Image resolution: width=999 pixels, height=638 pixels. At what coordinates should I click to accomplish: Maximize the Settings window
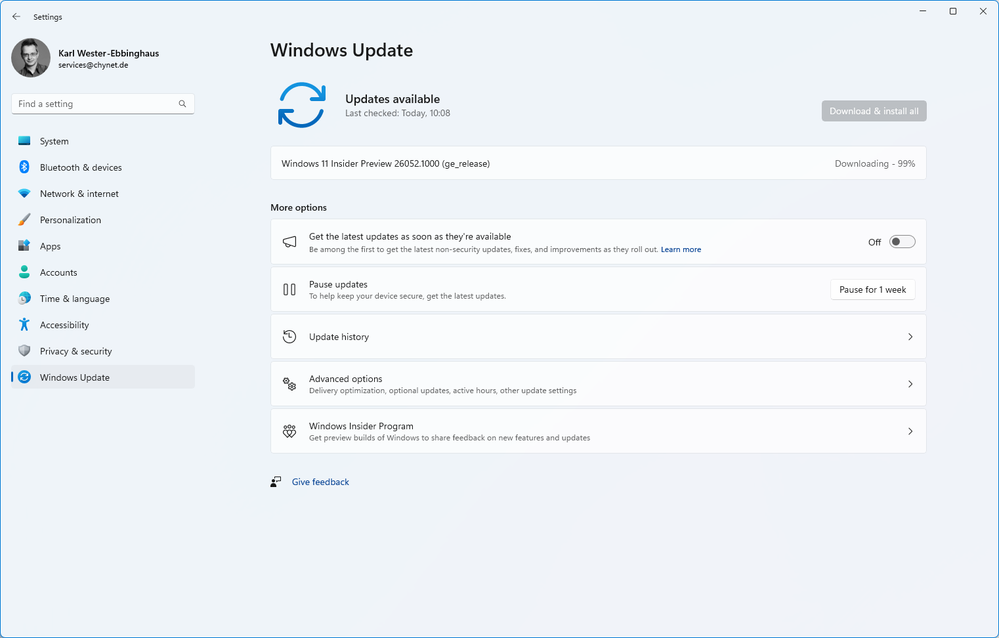(952, 11)
